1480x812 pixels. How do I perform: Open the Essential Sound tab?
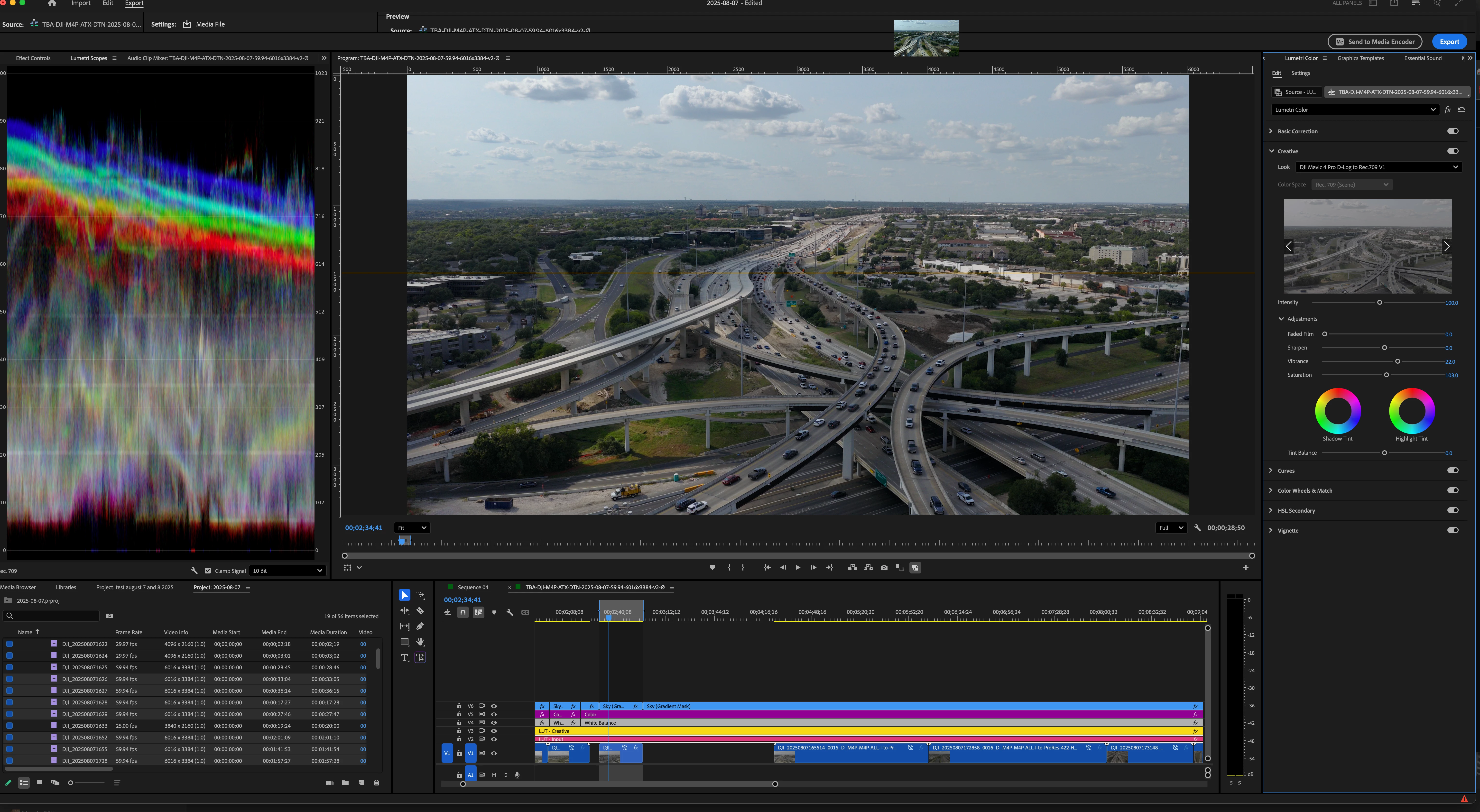[x=1423, y=58]
